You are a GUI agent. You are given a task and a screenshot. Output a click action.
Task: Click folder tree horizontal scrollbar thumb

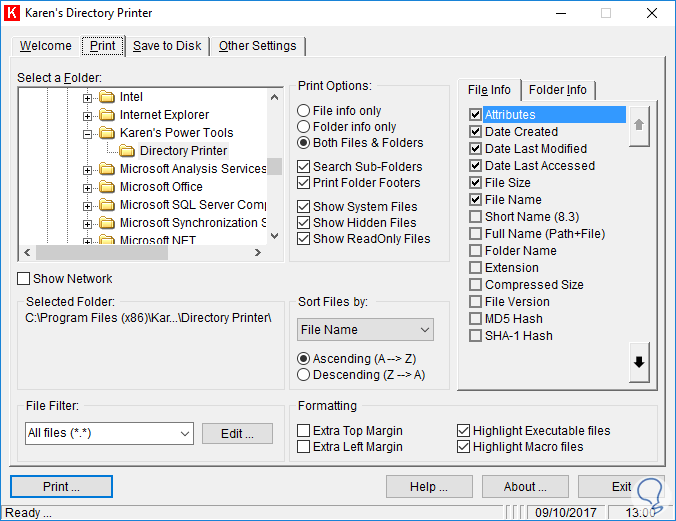click(x=102, y=252)
